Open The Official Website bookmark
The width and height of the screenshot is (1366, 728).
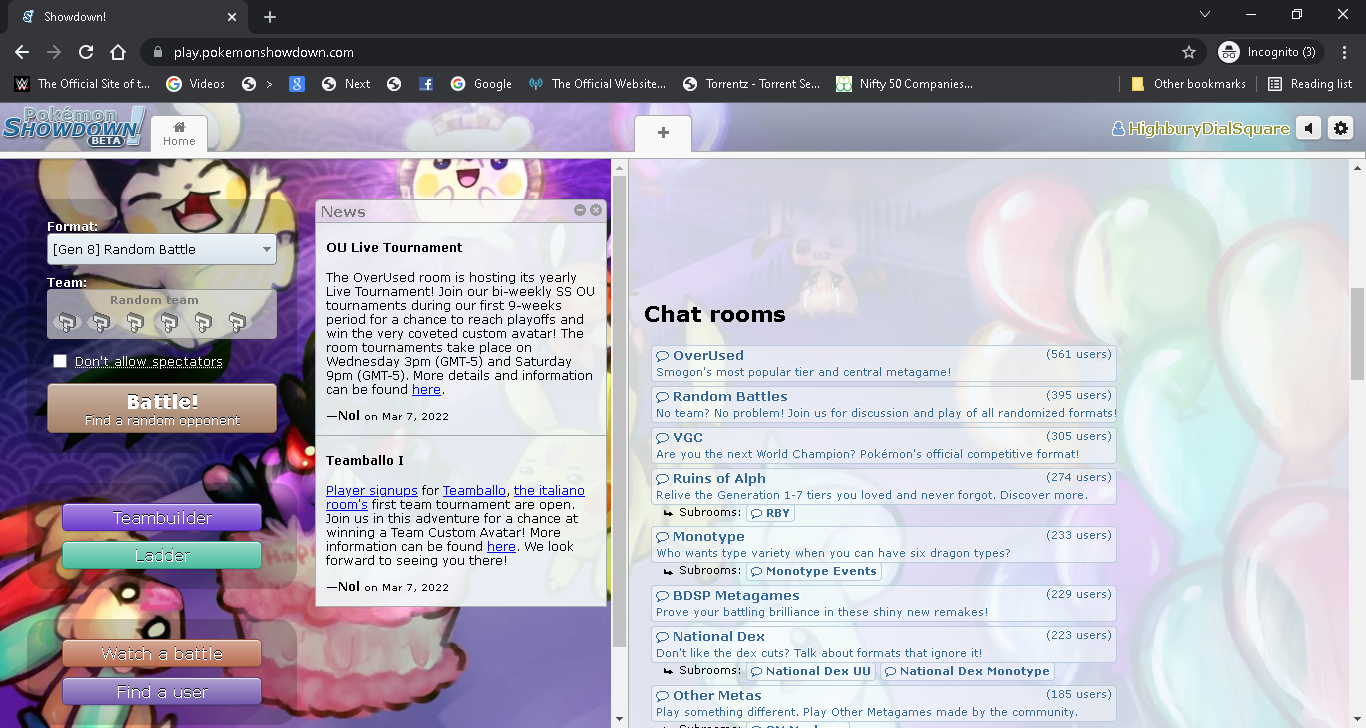[x=597, y=84]
